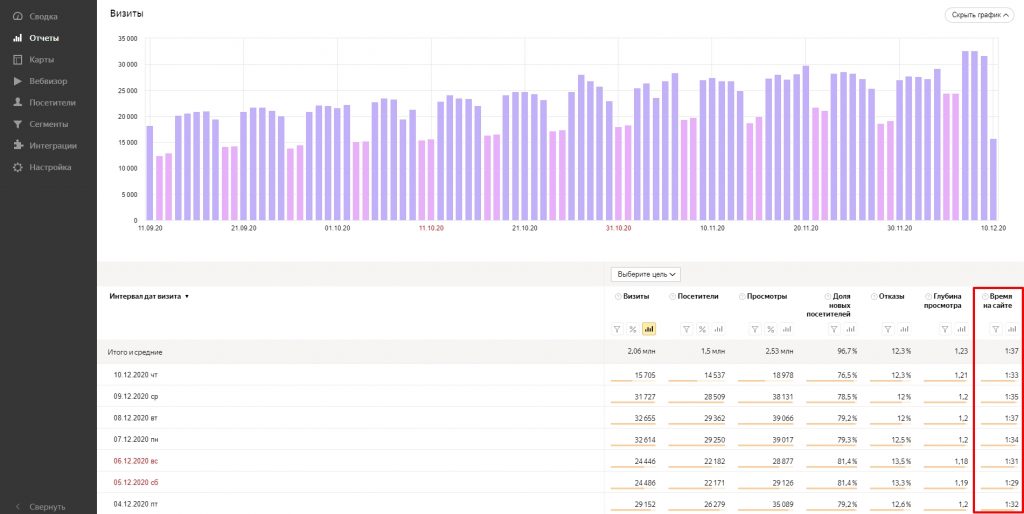This screenshot has height=514, width=1024.
Task: Open the Выберите цель dropdown
Action: coord(646,274)
